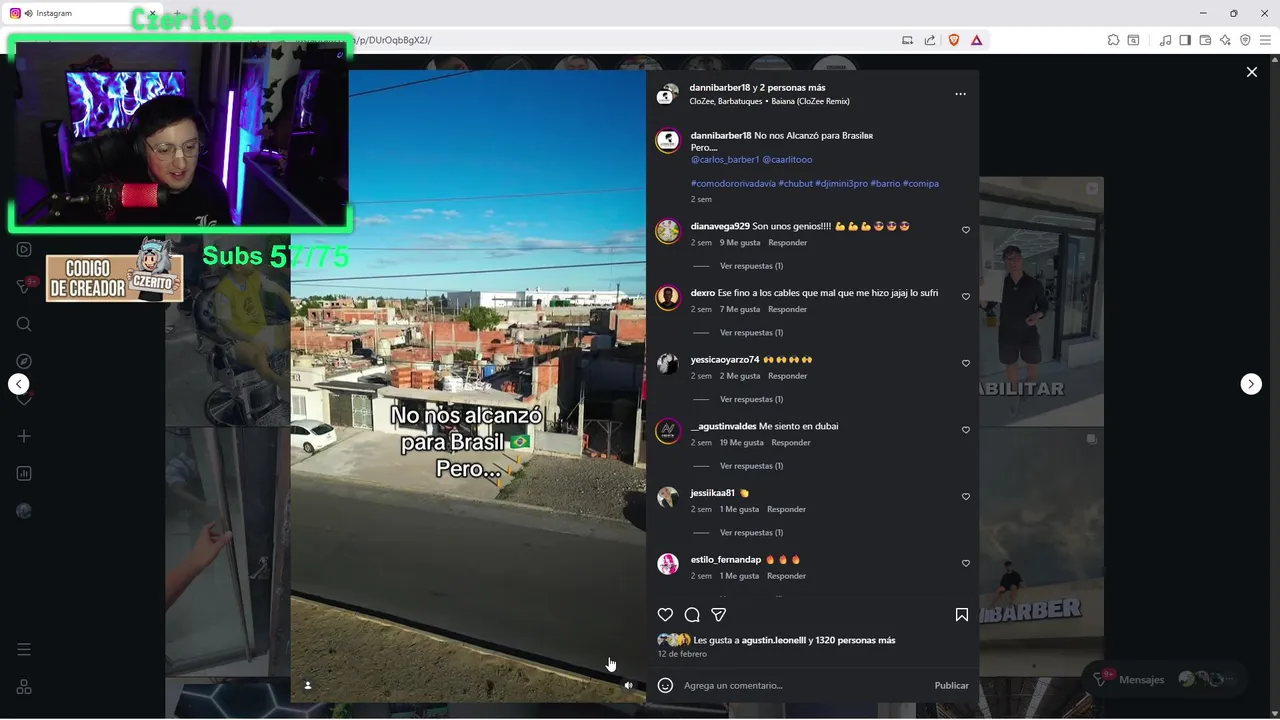
Task: Like dexro's comment
Action: coord(966,297)
